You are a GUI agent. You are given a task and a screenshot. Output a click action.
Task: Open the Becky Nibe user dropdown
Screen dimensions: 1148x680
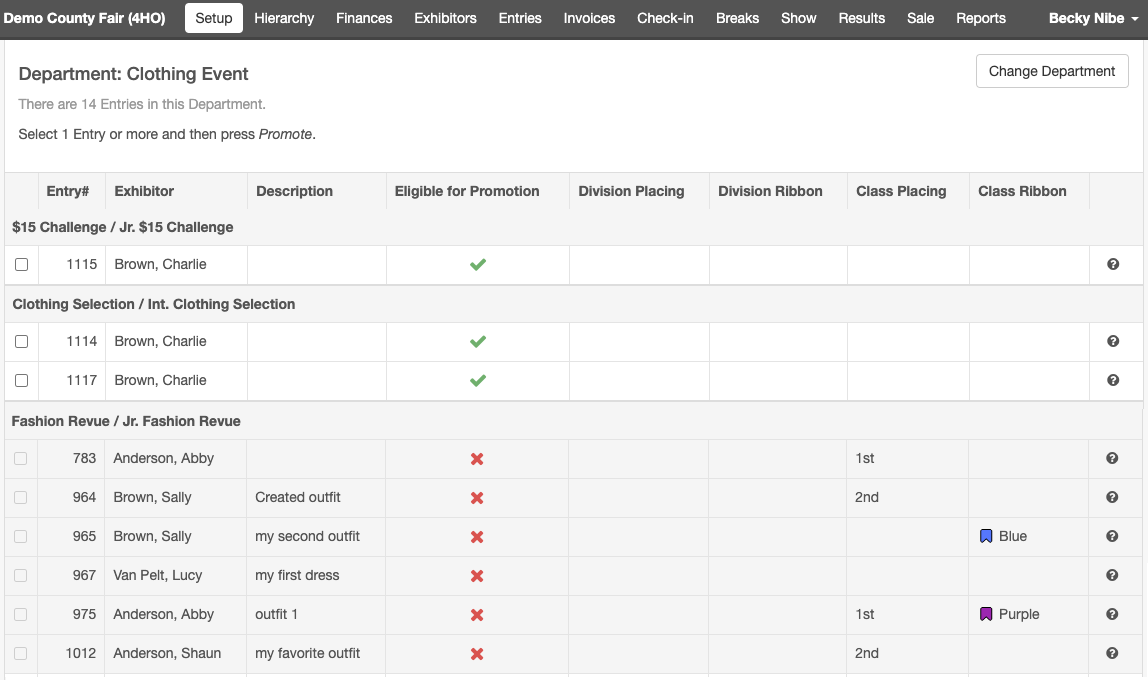(x=1093, y=18)
